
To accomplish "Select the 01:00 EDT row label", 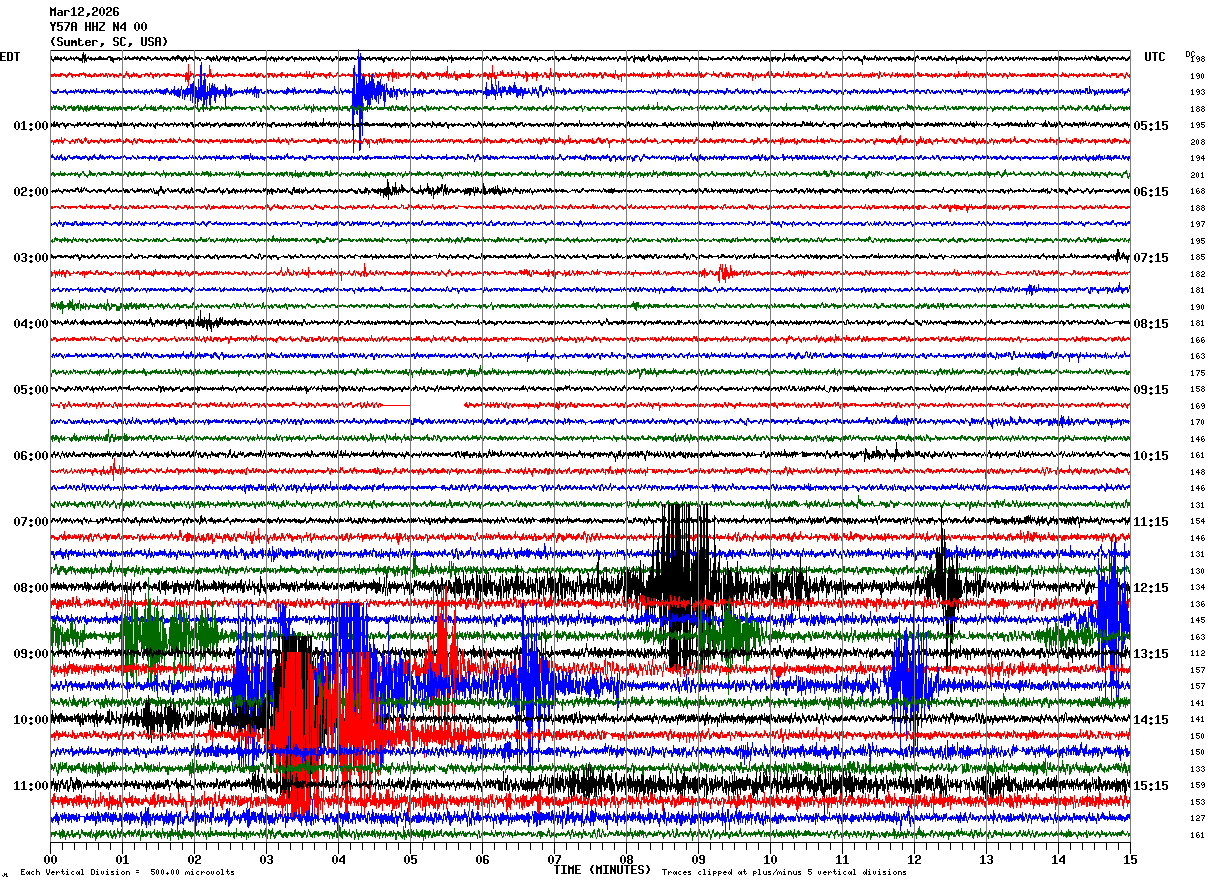I will point(31,126).
